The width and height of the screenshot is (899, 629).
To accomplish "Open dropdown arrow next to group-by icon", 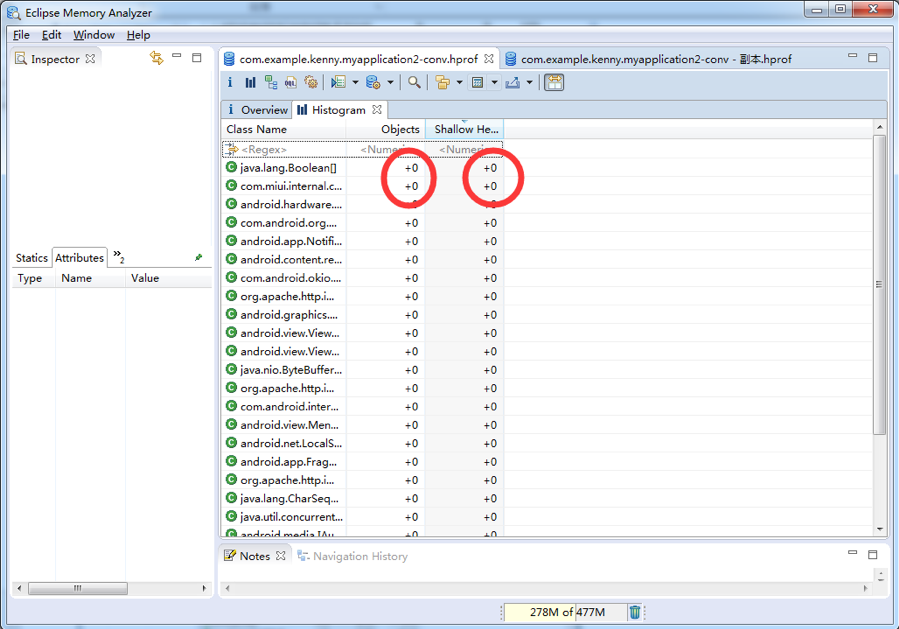I will click(x=459, y=83).
